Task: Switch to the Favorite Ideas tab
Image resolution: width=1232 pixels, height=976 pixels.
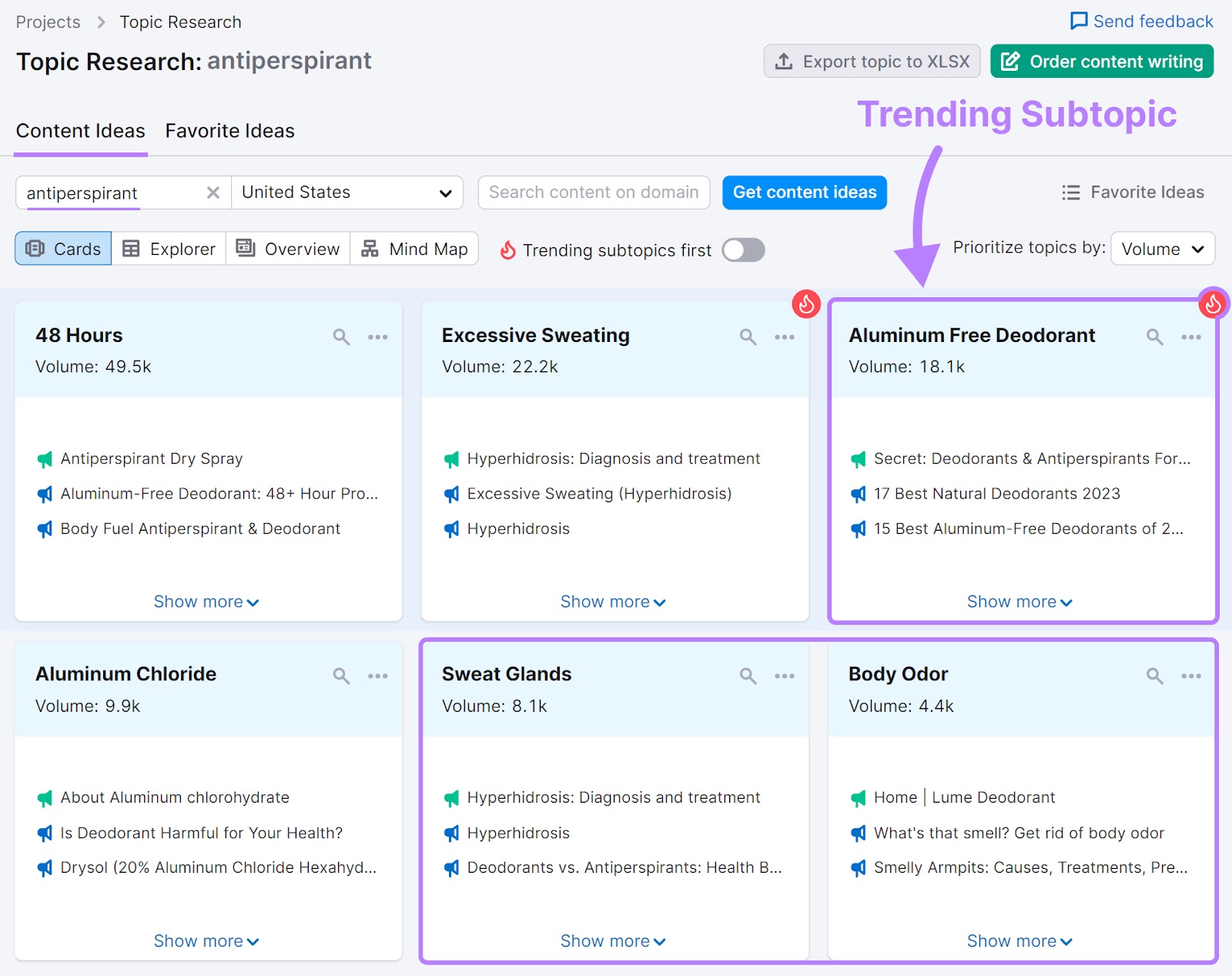Action: tap(229, 131)
